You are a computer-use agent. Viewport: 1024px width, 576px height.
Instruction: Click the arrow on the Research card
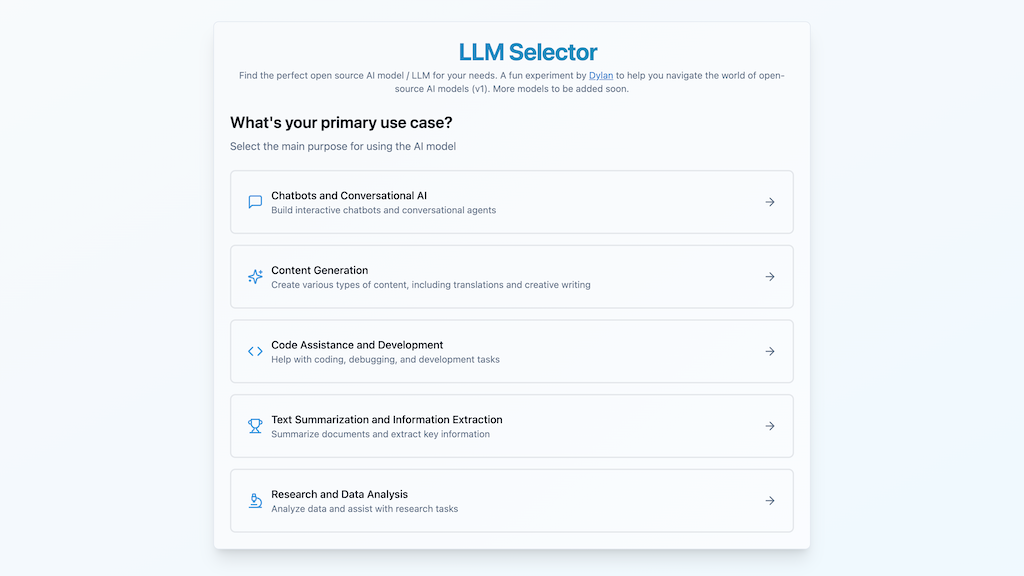click(769, 500)
